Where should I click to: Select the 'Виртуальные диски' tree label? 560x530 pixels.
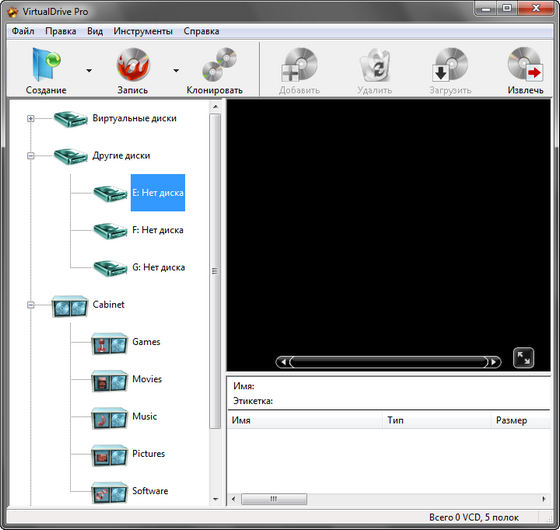(x=134, y=118)
